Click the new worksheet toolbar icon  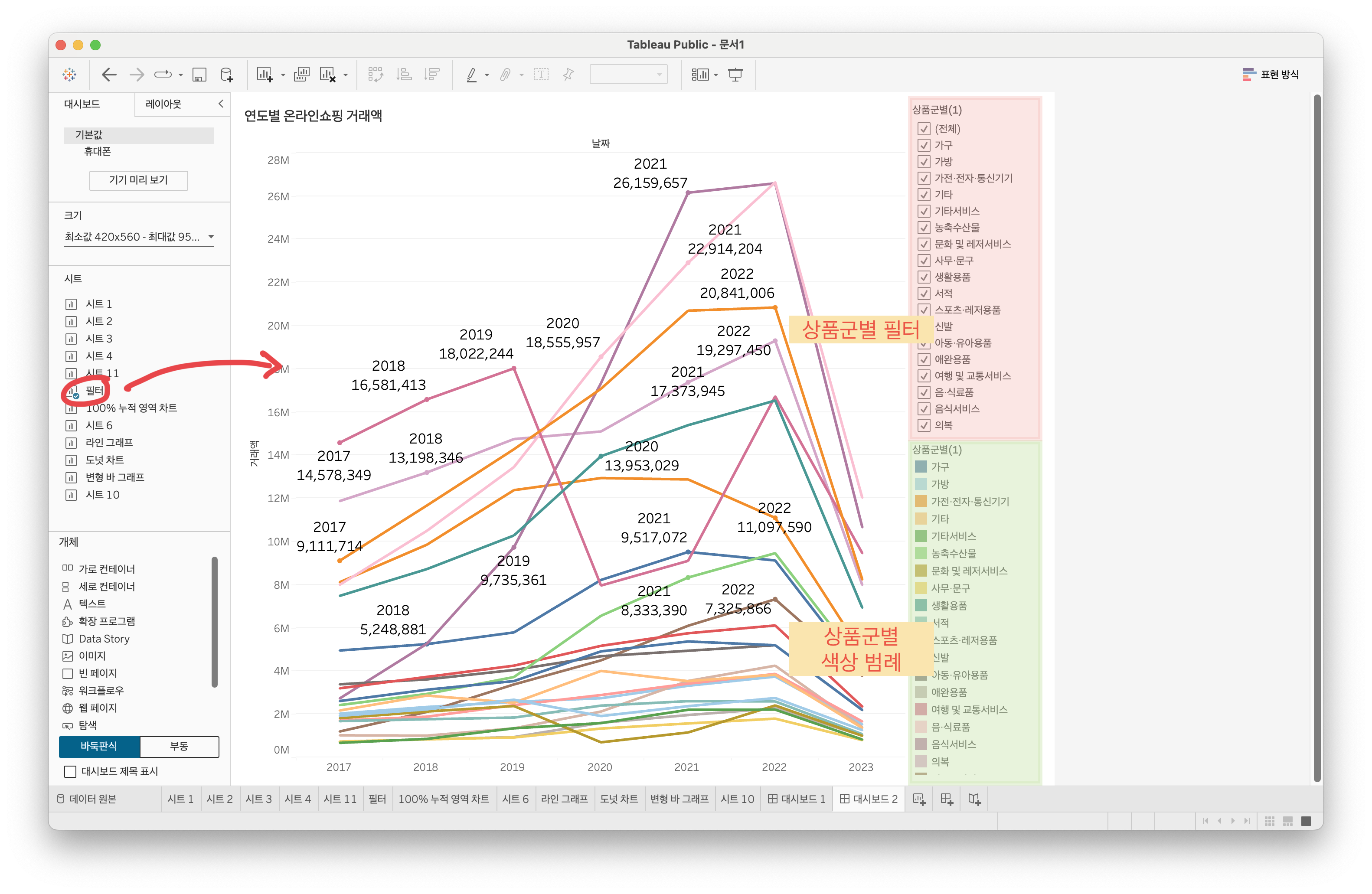[265, 75]
